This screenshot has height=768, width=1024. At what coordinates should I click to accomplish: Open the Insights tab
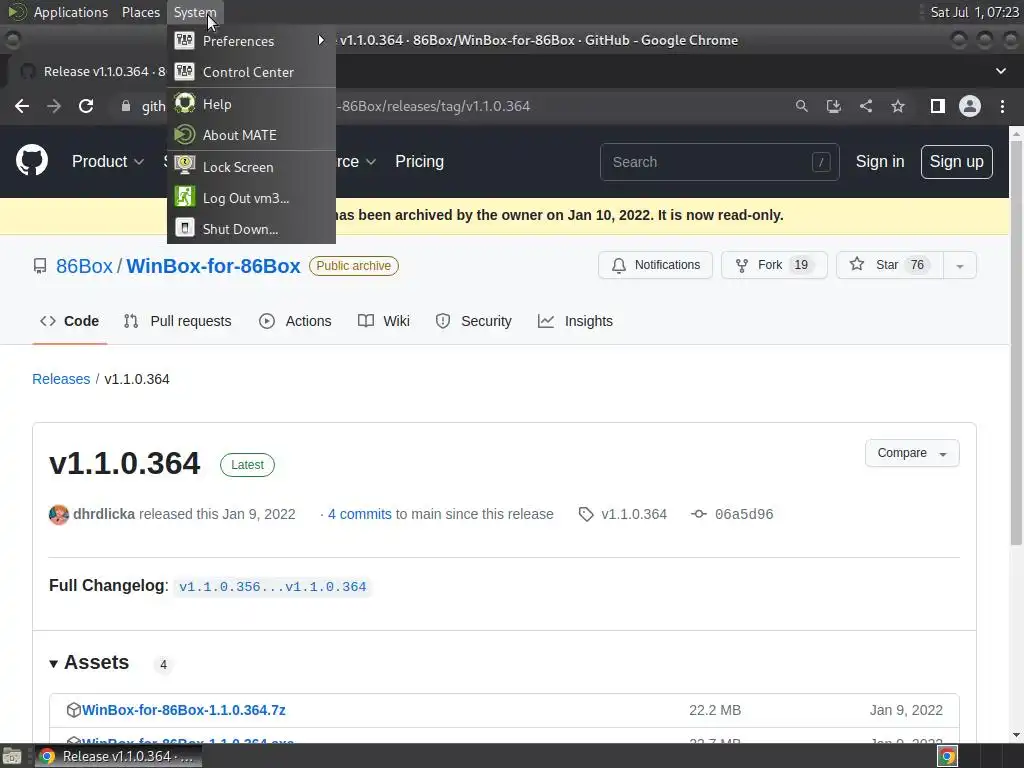(575, 321)
